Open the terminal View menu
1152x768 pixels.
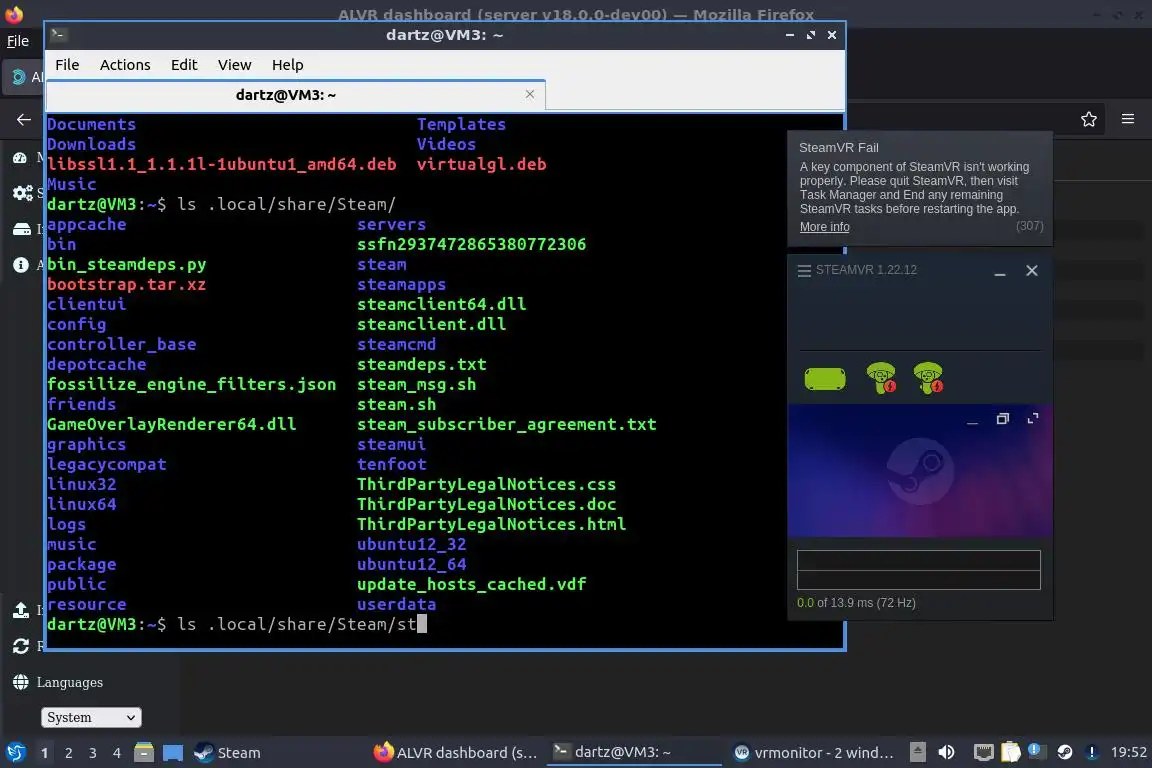234,65
